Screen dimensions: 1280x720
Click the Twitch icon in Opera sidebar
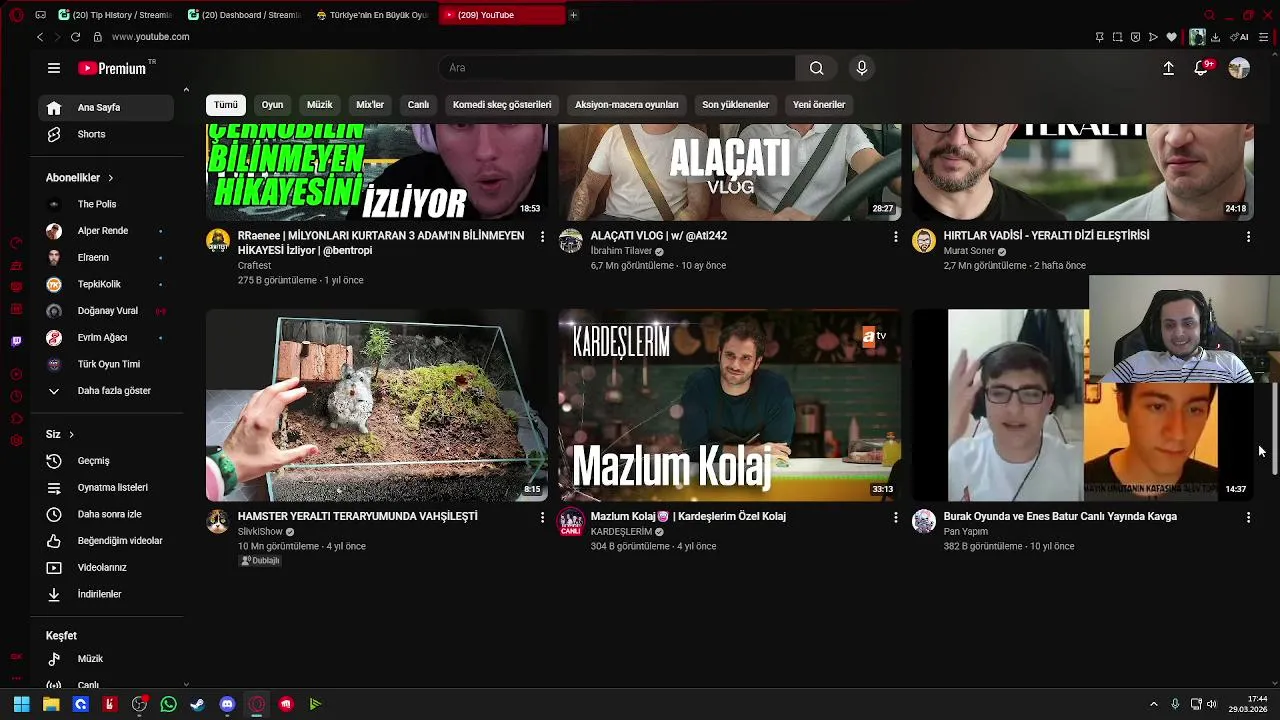(x=16, y=341)
